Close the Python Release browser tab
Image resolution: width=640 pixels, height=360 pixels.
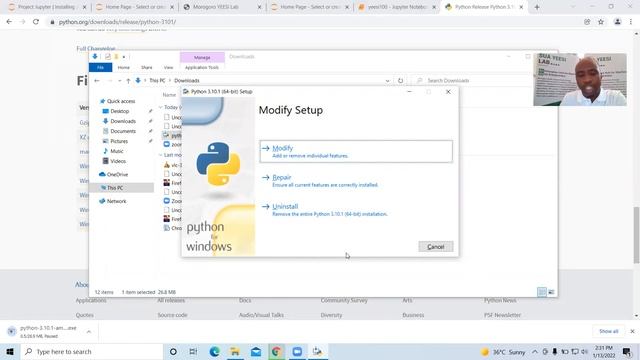pos(521,7)
